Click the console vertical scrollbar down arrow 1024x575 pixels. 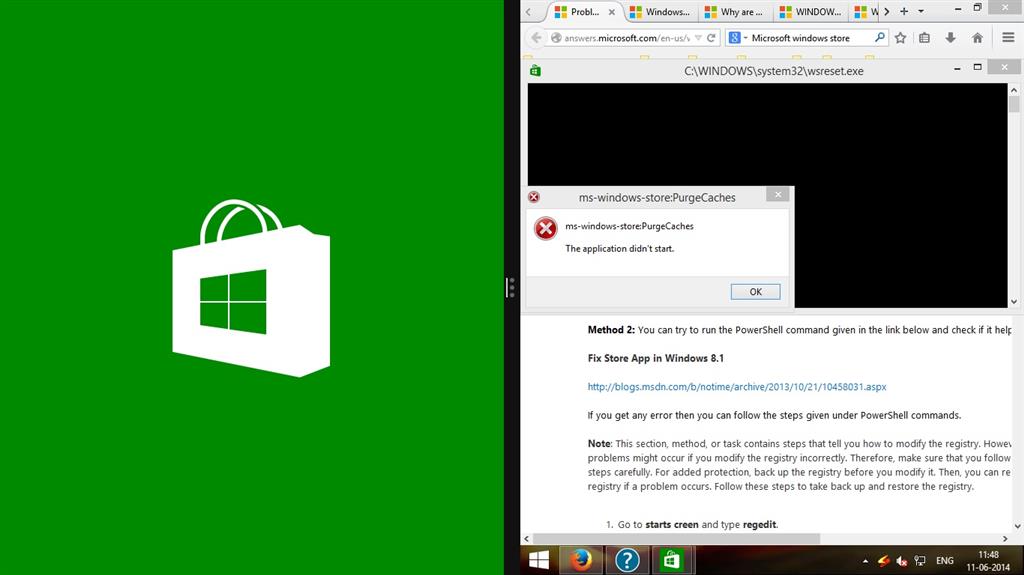point(1014,302)
